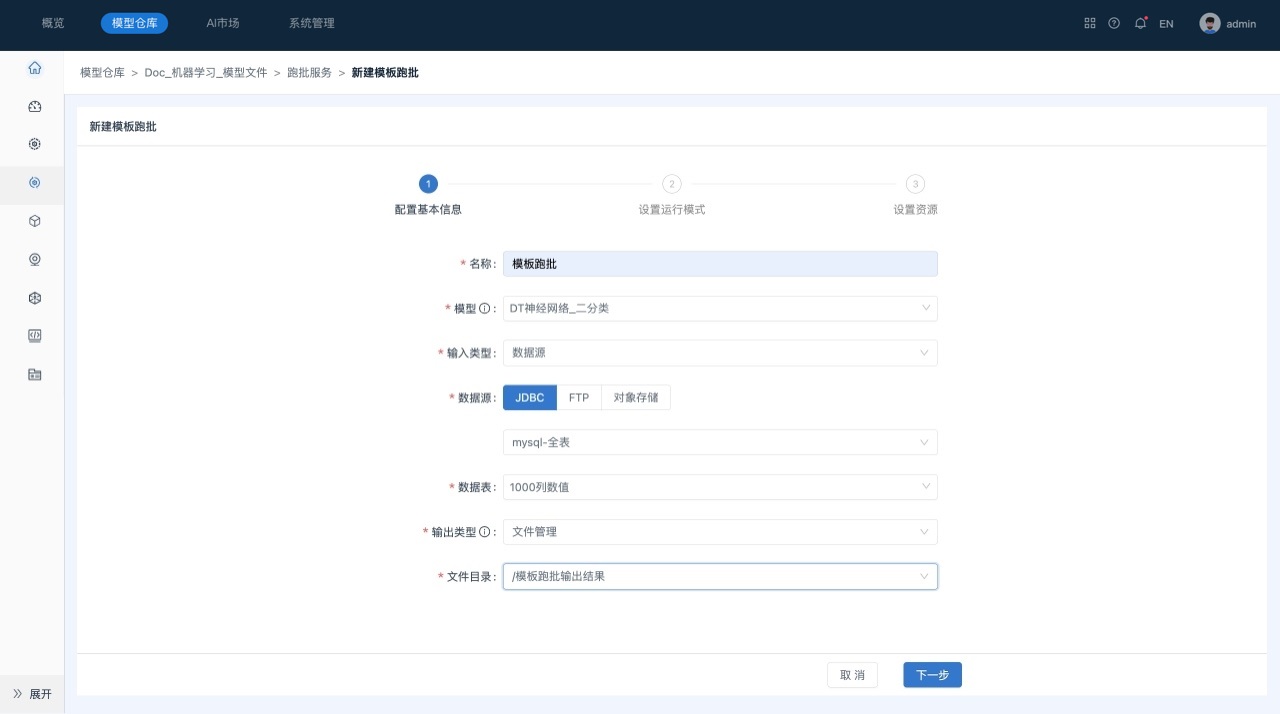Click the home icon in the sidebar
This screenshot has width=1280, height=714.
(x=35, y=68)
